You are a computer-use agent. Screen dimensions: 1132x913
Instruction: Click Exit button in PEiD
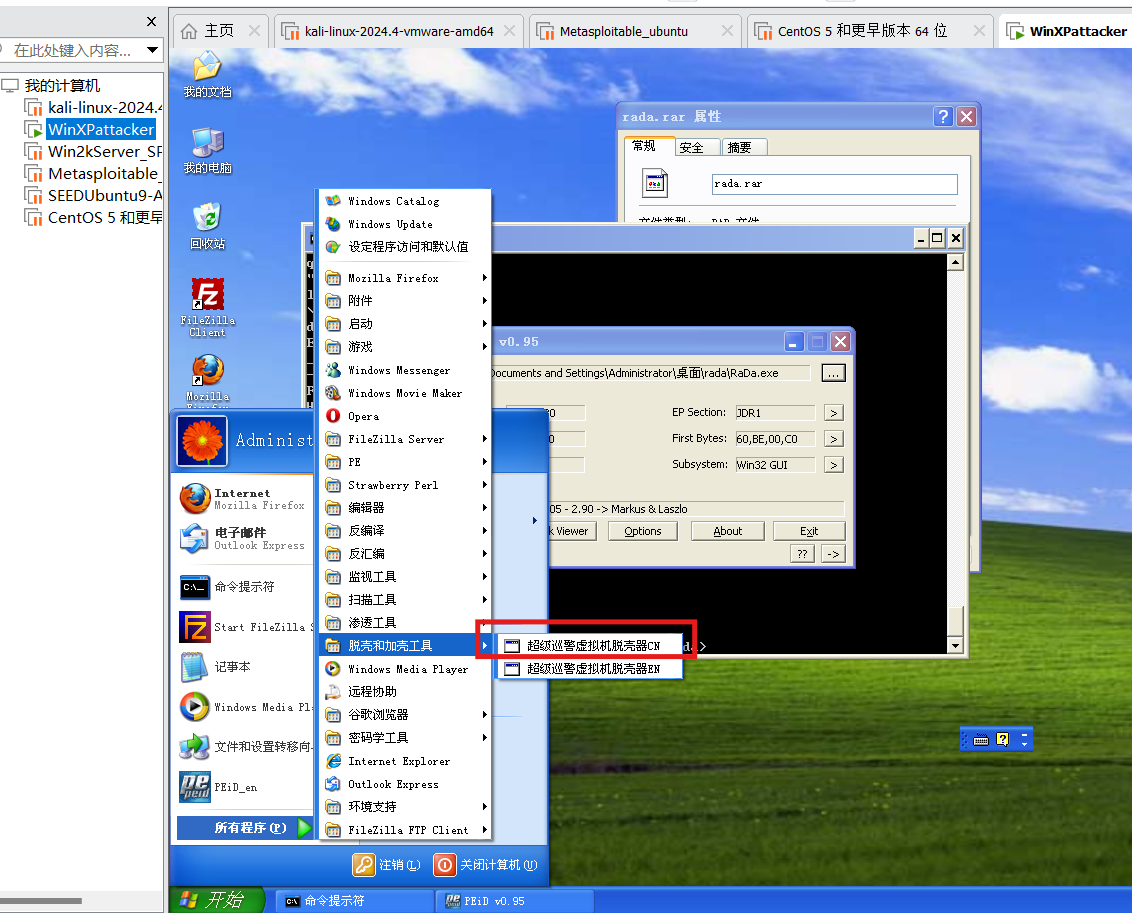pos(809,531)
